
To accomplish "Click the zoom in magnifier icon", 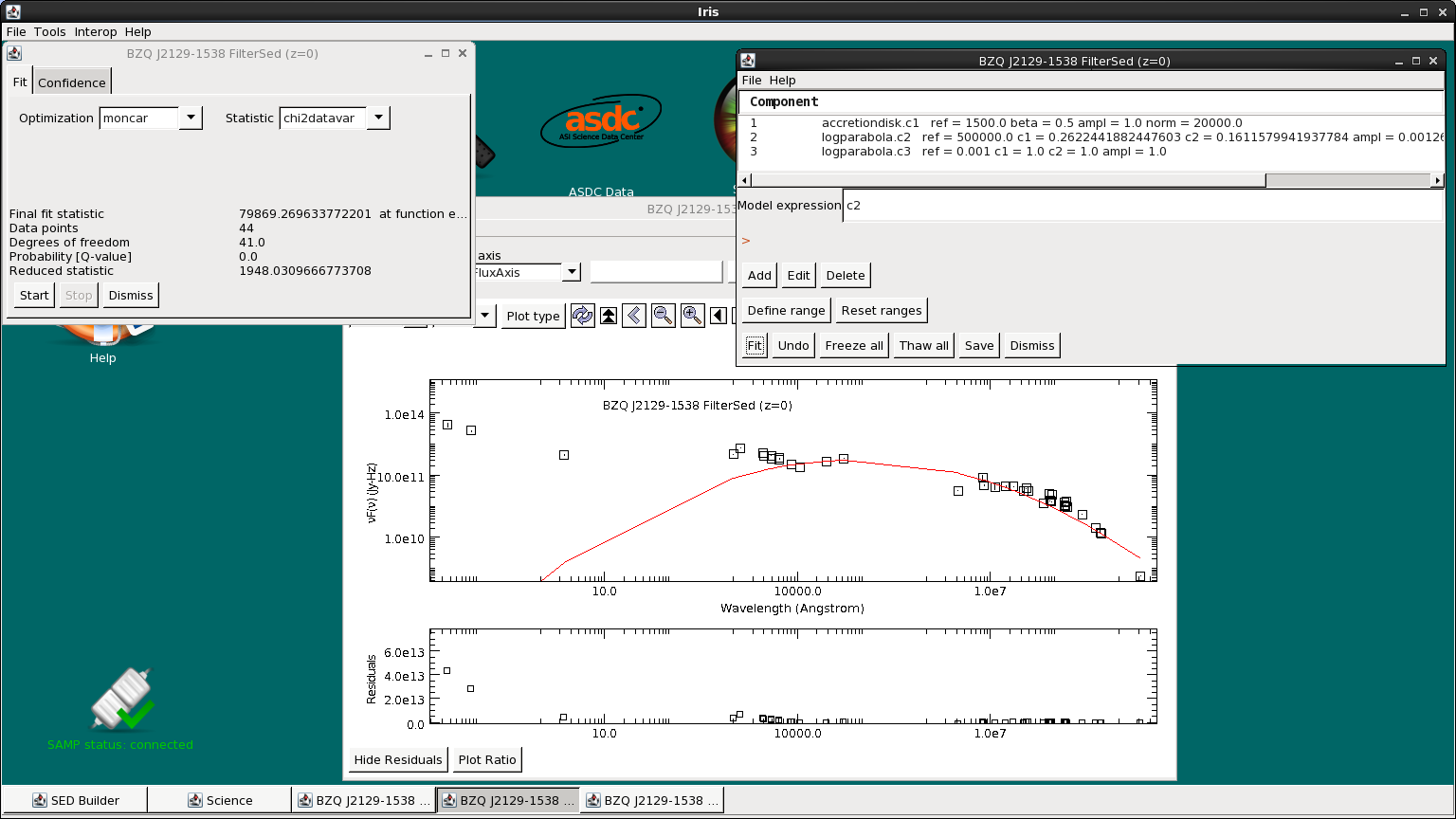I will pyautogui.click(x=692, y=316).
